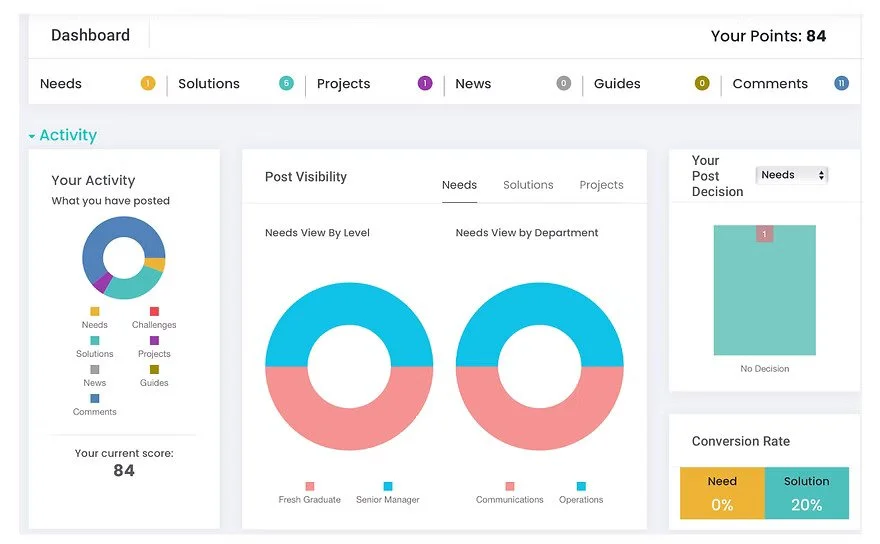This screenshot has height=544, width=880.
Task: Click the Needs count badge
Action: coord(148,84)
